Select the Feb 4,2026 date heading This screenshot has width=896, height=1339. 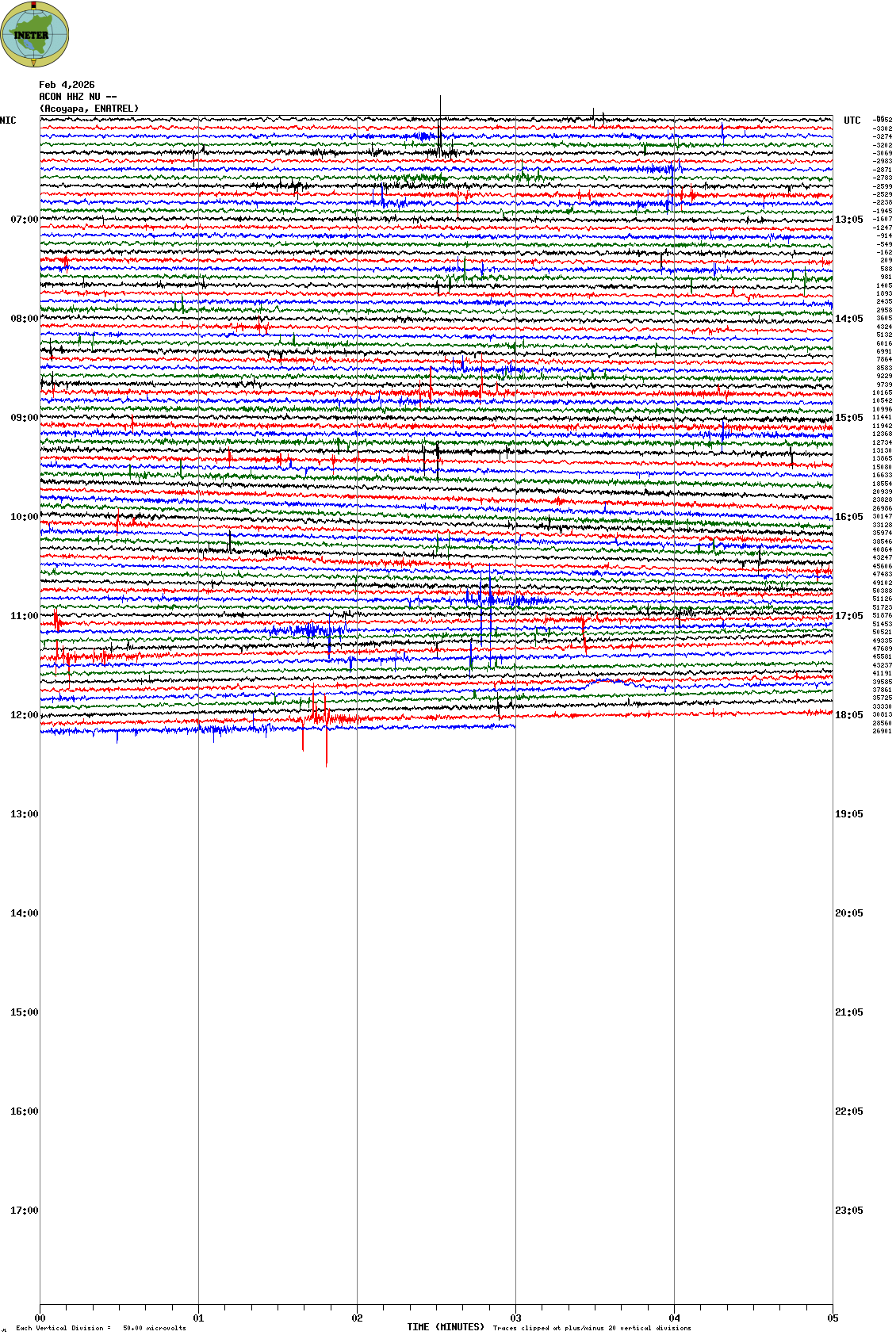point(67,85)
